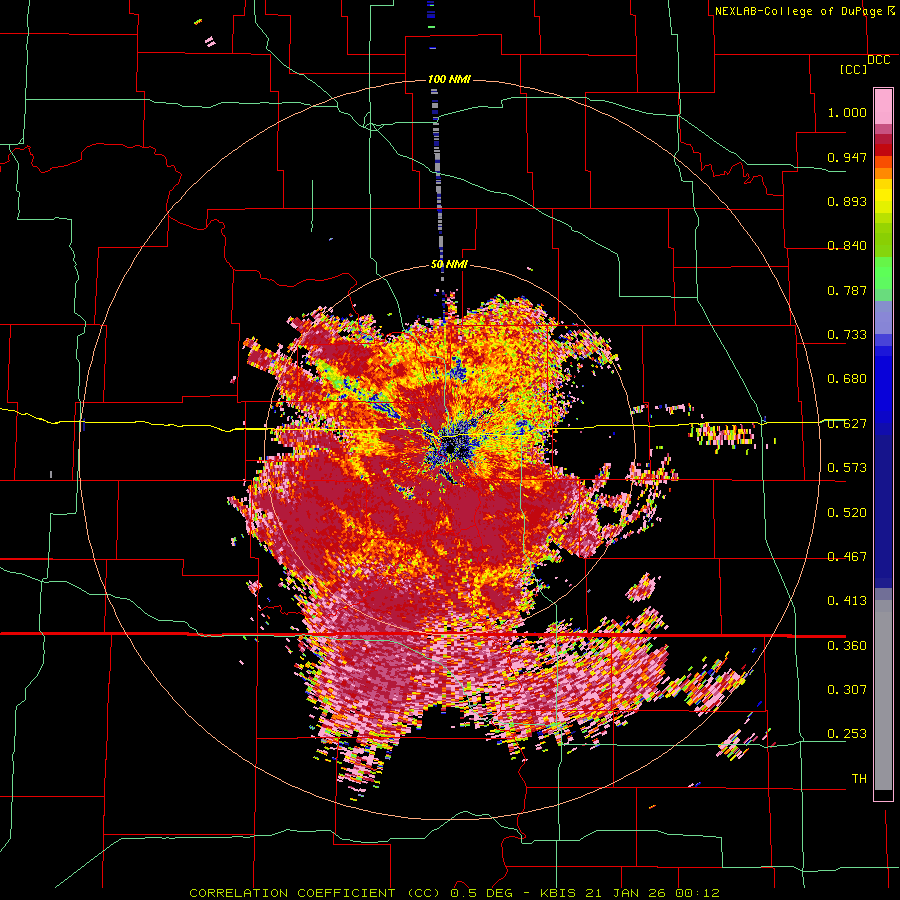
Task: Click the TH label on the legend
Action: pyautogui.click(x=859, y=779)
